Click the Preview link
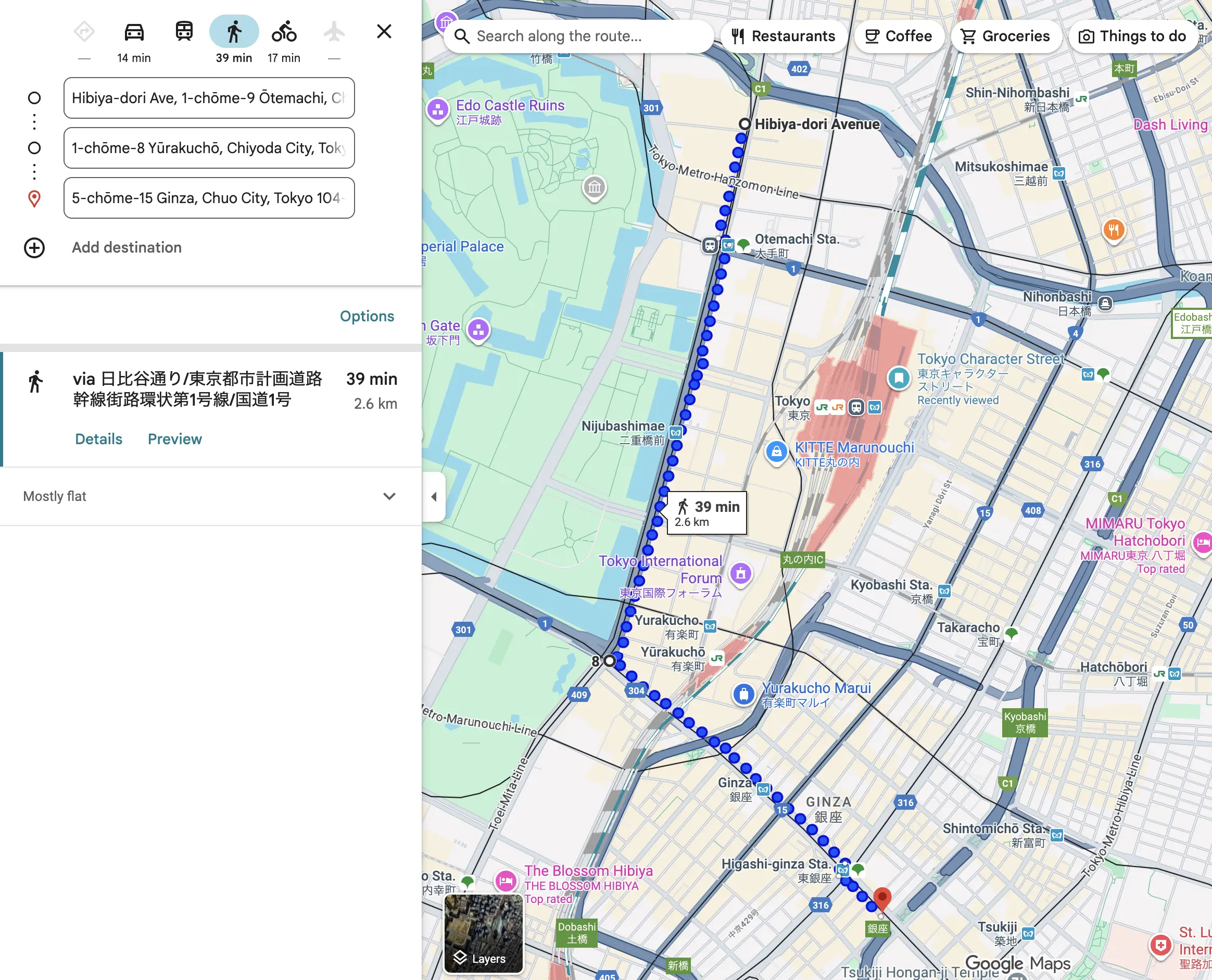The width and height of the screenshot is (1212, 980). 174,439
